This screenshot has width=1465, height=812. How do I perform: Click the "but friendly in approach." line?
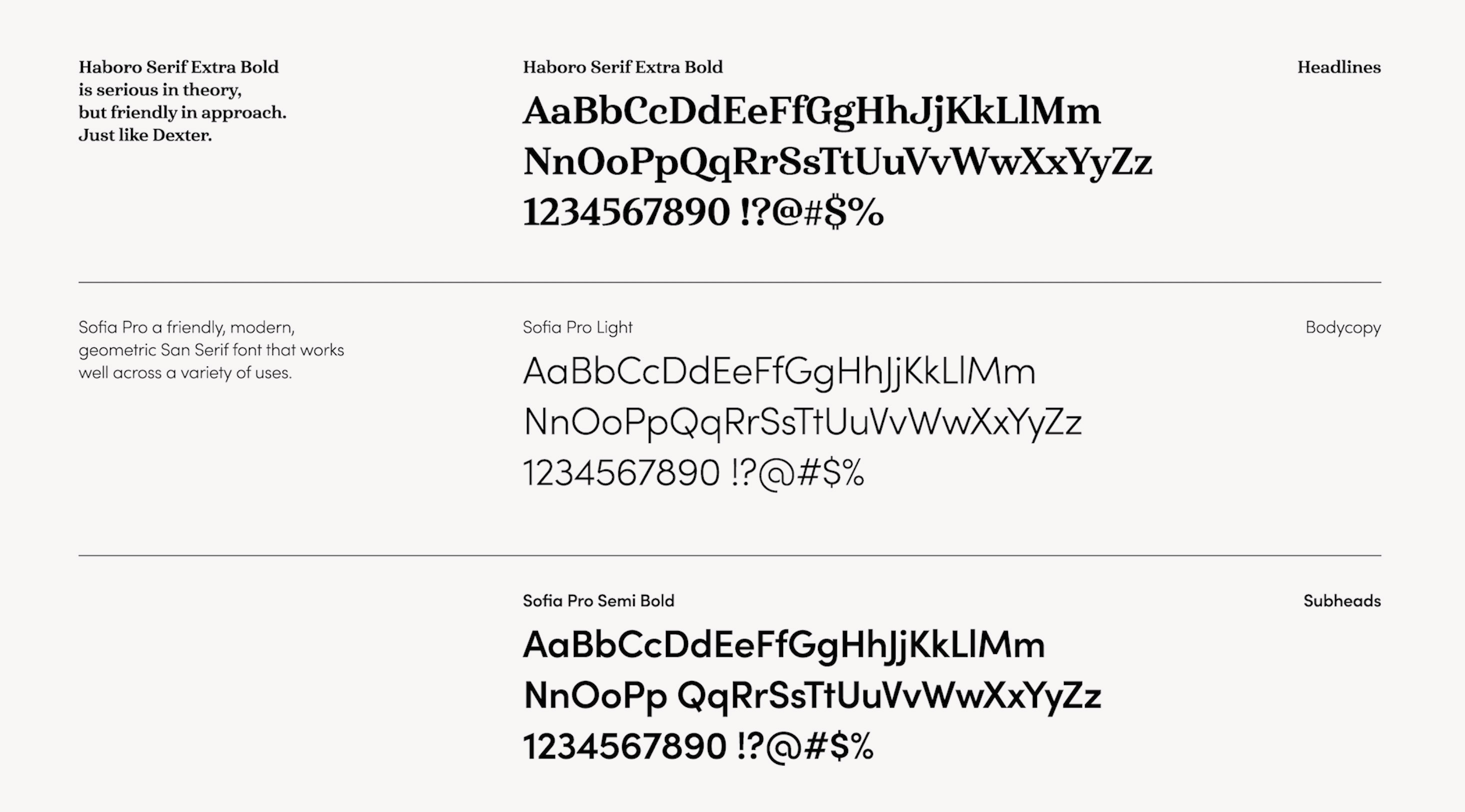pos(182,112)
